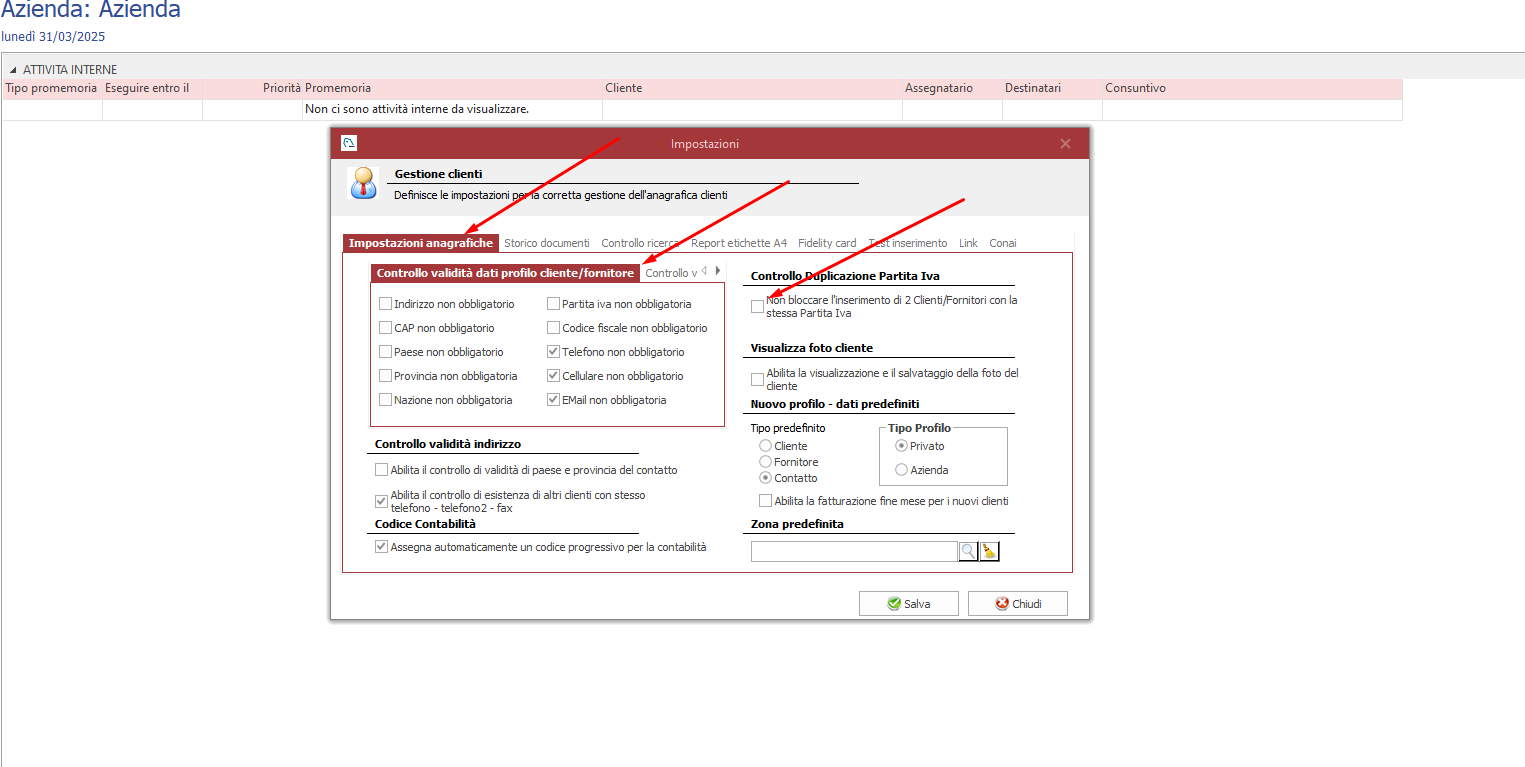Click the Zona predefinita input field

854,551
